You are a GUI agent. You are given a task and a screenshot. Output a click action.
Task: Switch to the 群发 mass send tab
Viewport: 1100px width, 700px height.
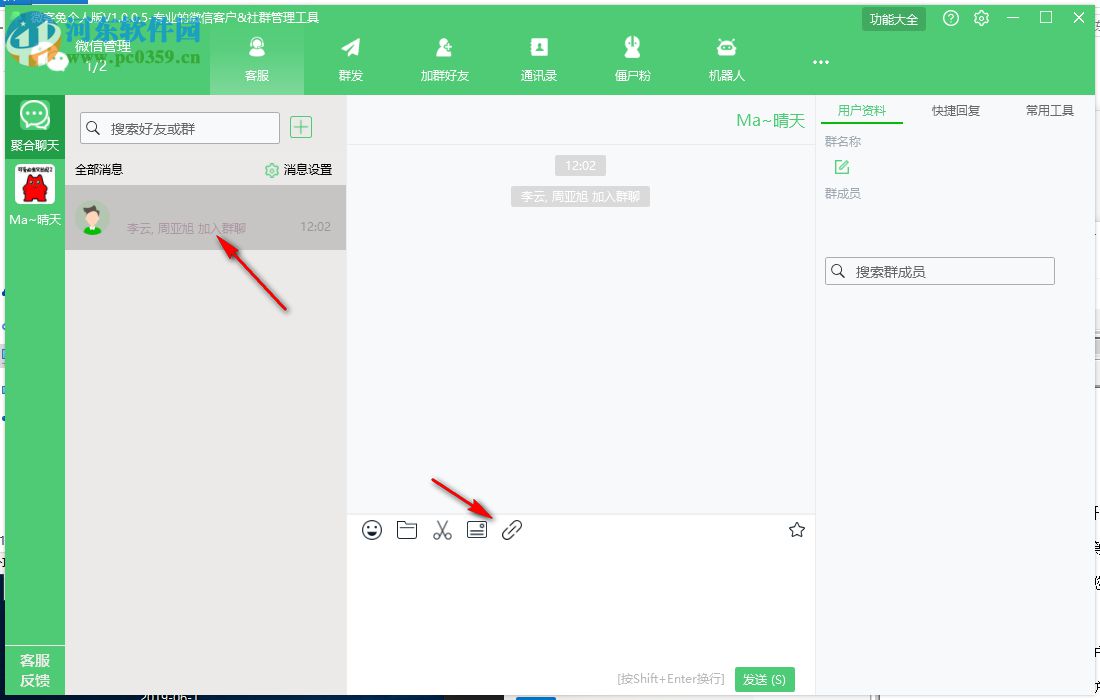pyautogui.click(x=350, y=60)
